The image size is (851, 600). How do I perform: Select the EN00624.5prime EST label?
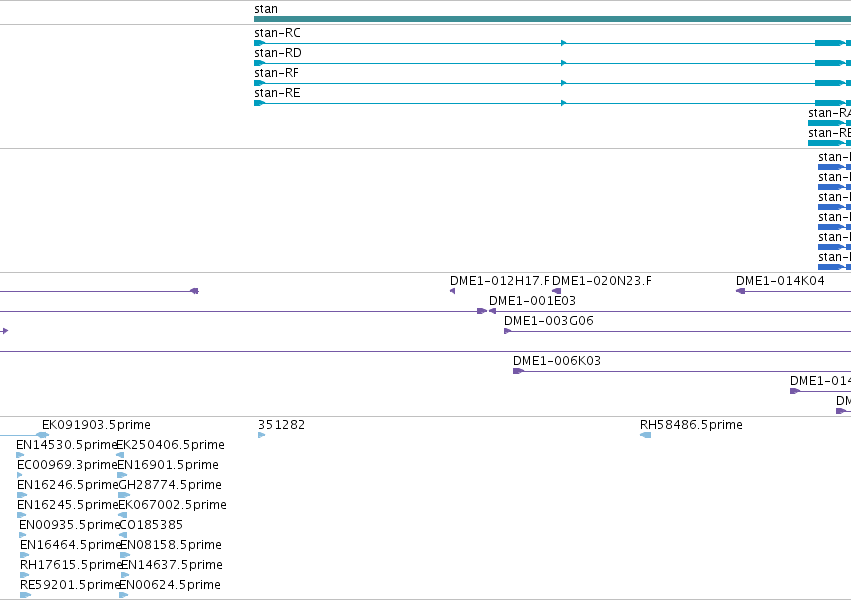pos(170,585)
